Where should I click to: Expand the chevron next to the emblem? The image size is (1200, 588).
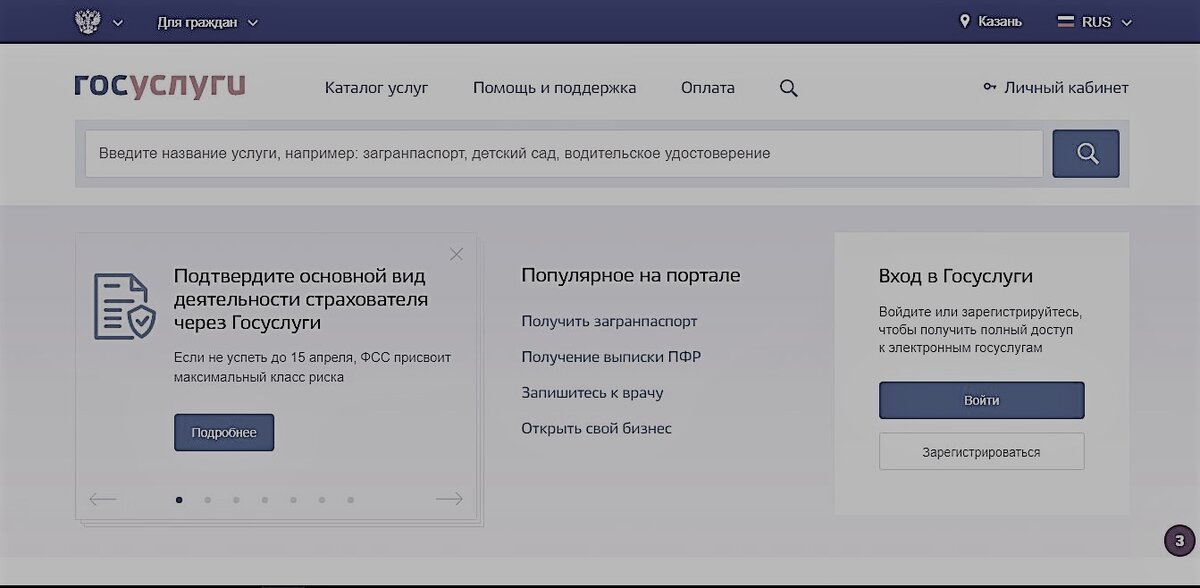point(118,22)
